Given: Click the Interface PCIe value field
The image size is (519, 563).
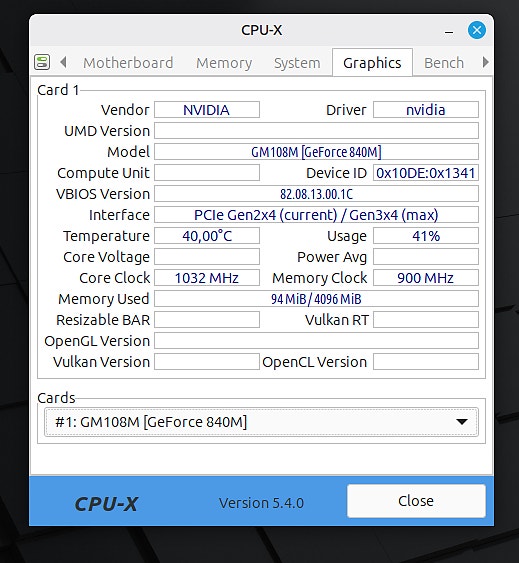Looking at the screenshot, I should pyautogui.click(x=316, y=215).
